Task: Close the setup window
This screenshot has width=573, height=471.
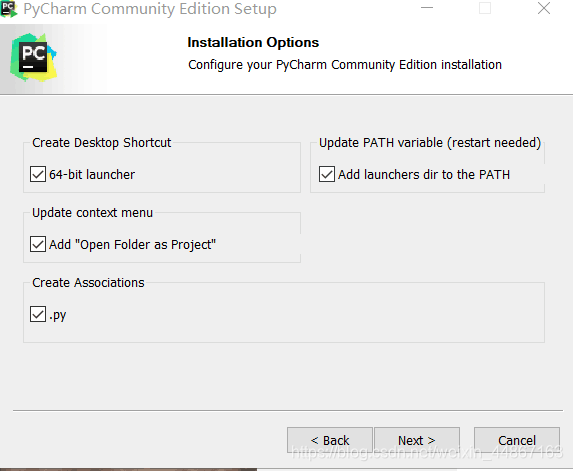Action: pyautogui.click(x=544, y=8)
